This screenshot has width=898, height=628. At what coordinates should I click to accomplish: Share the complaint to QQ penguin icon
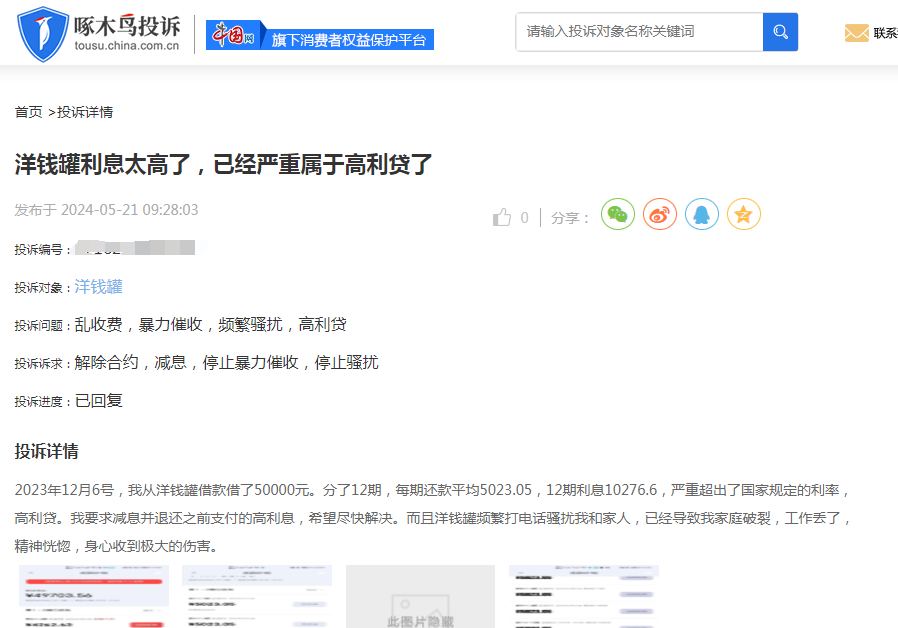(x=702, y=214)
